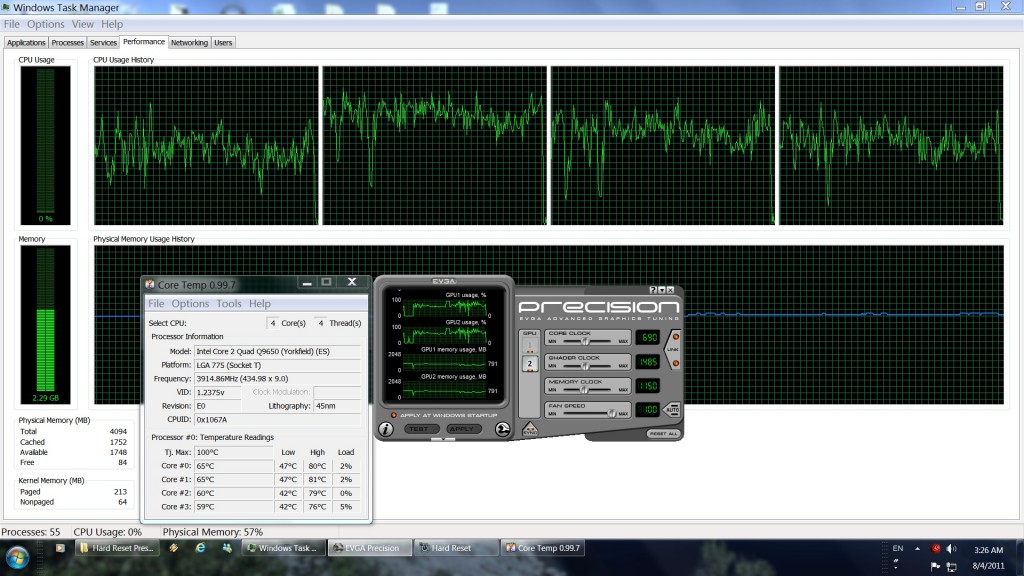Image resolution: width=1024 pixels, height=576 pixels.
Task: Toggle Apply at Windows Startup
Action: pos(394,414)
